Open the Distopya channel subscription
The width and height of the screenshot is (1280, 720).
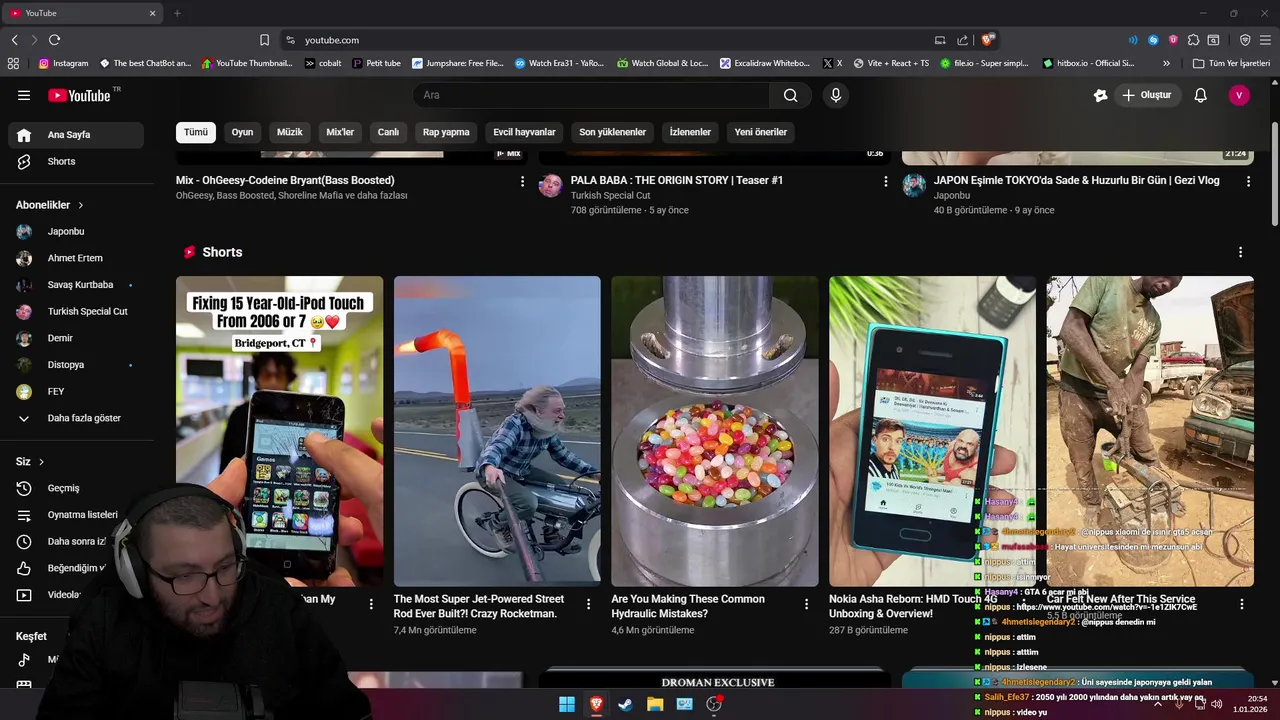point(76,365)
